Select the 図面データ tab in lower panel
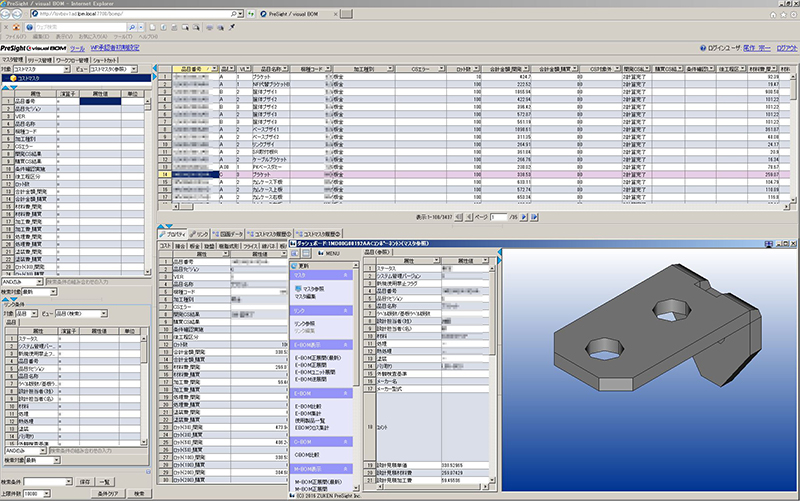 click(228, 234)
